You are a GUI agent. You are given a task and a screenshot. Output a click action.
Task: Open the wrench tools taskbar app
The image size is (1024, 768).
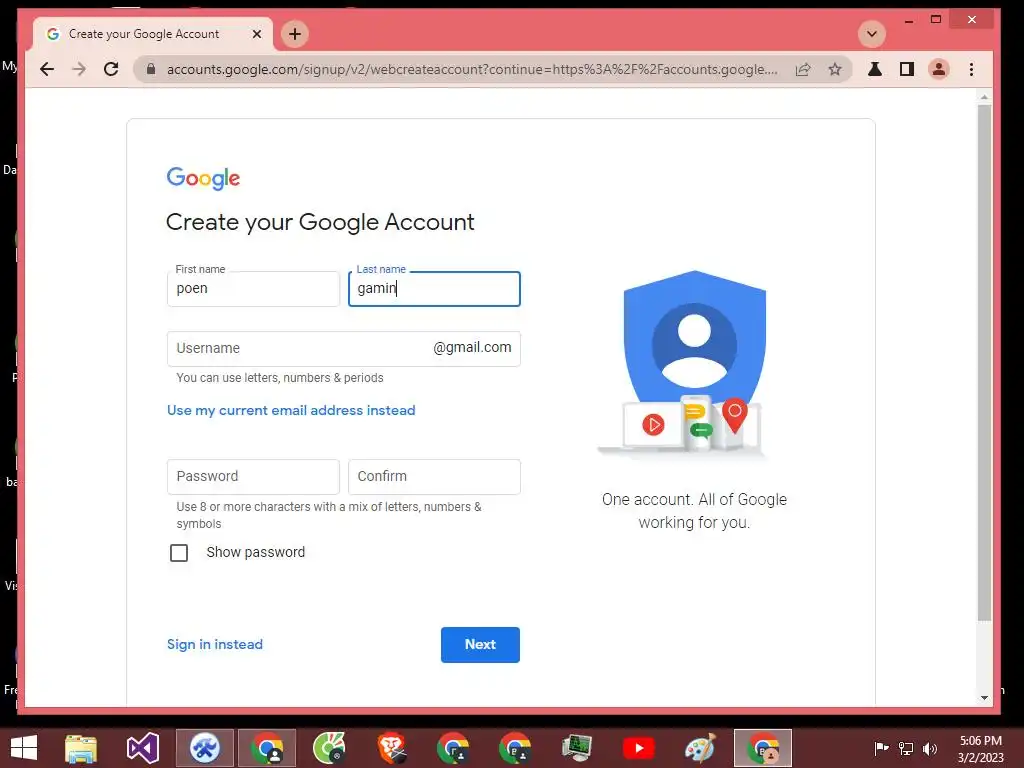tap(204, 748)
